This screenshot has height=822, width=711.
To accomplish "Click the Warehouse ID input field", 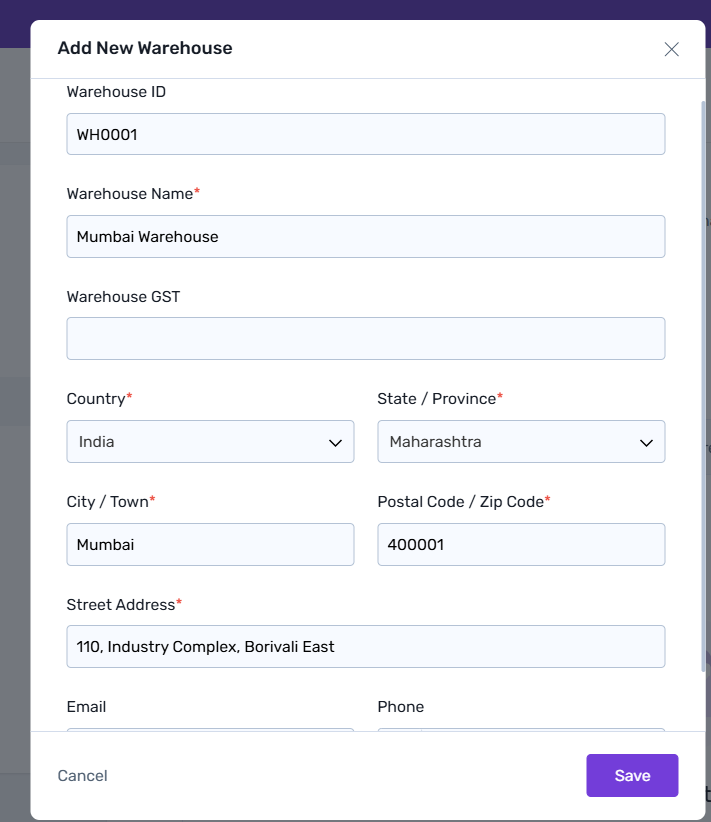I will (365, 134).
